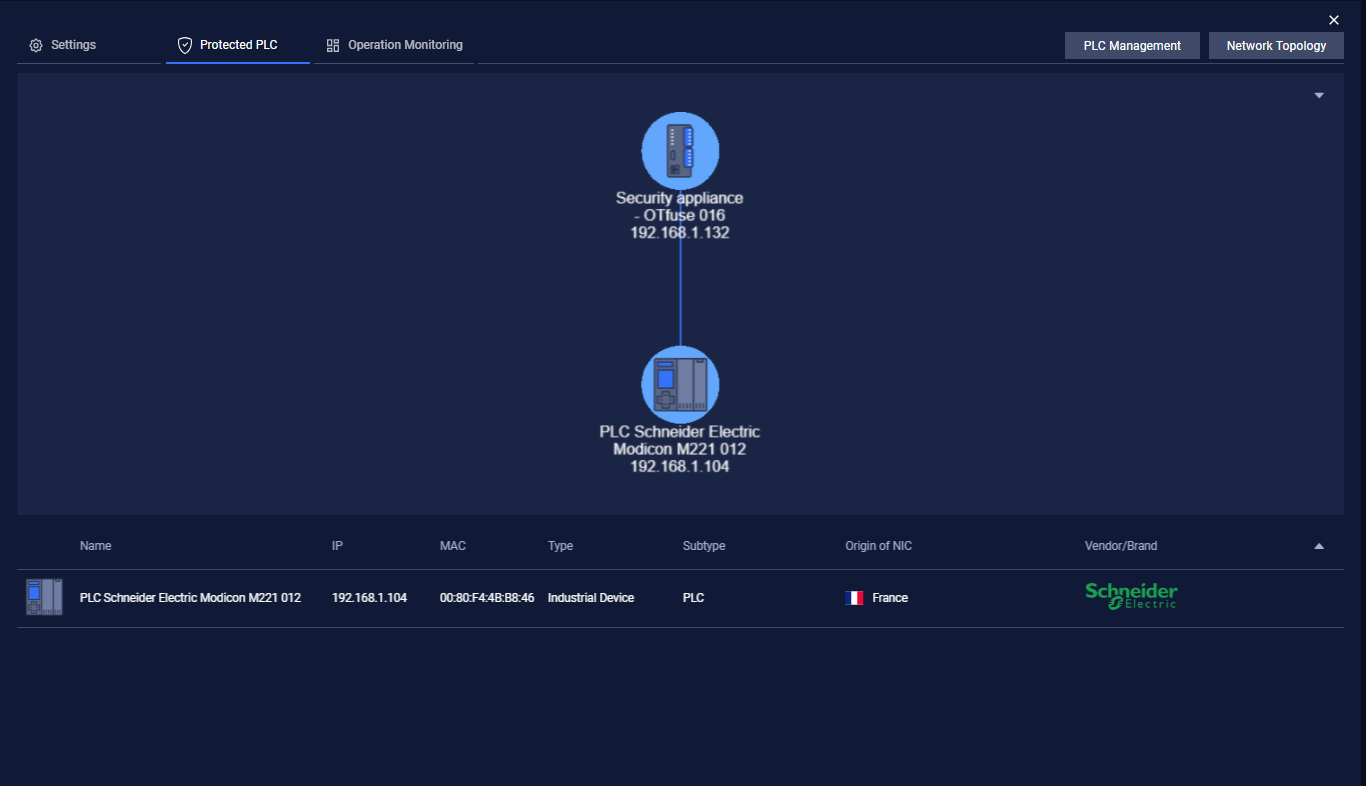This screenshot has width=1366, height=786.
Task: Click the 'Modicon M221 012' topology node label
Action: 680,449
